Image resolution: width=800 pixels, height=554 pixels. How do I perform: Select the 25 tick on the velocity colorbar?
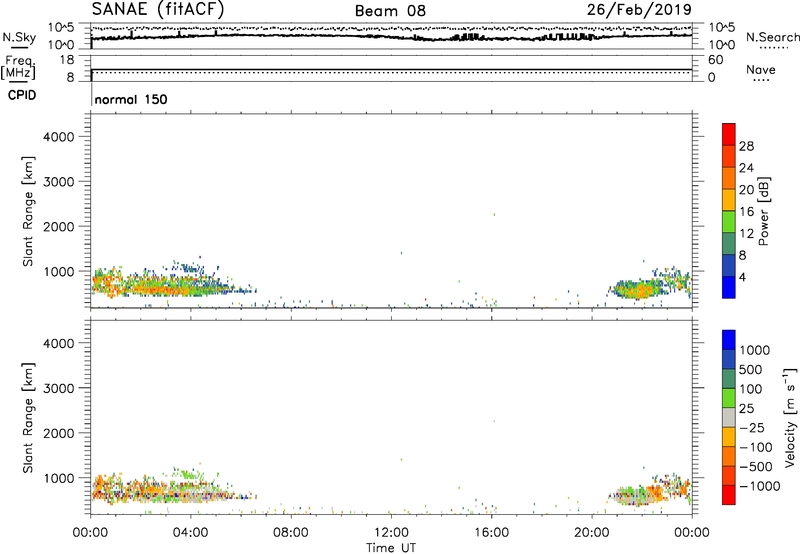click(746, 409)
